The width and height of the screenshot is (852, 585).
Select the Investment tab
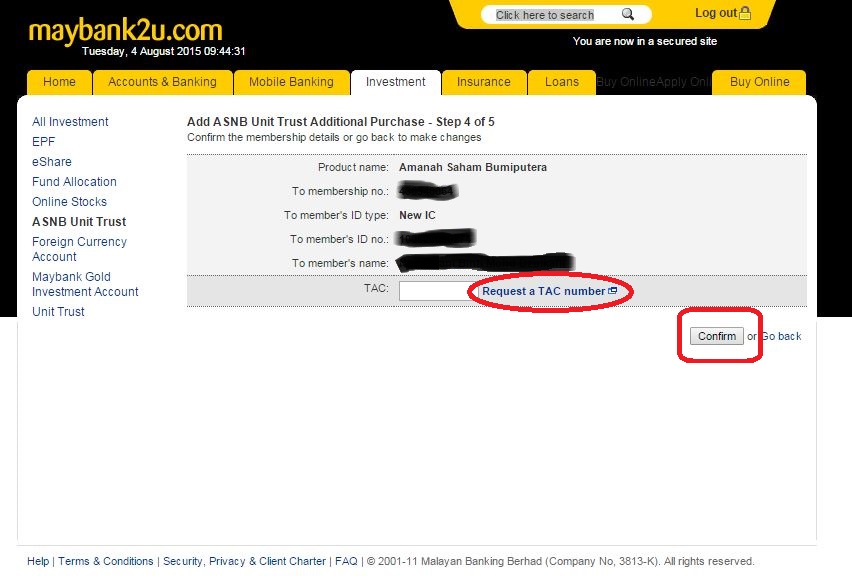point(396,82)
